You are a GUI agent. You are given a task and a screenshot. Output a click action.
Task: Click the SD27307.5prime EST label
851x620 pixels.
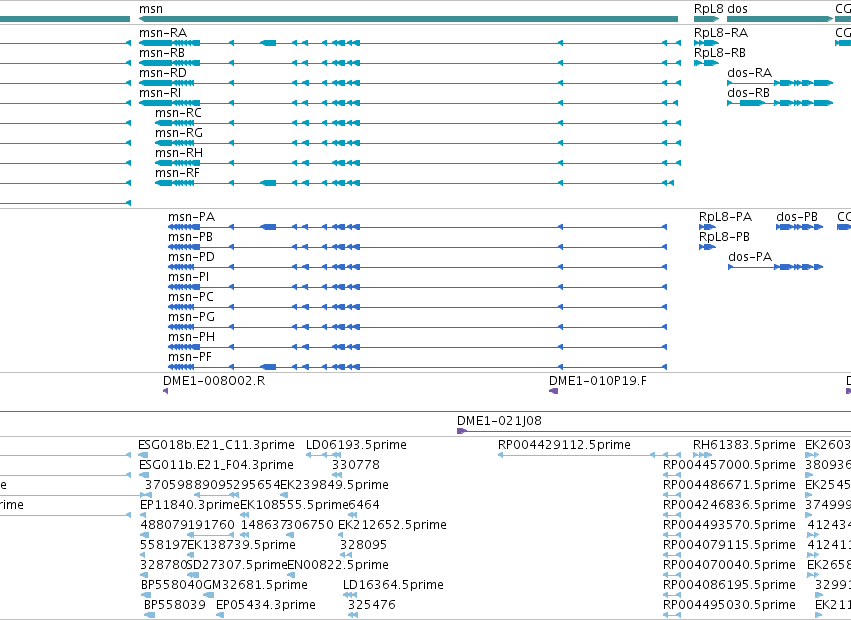[237, 565]
